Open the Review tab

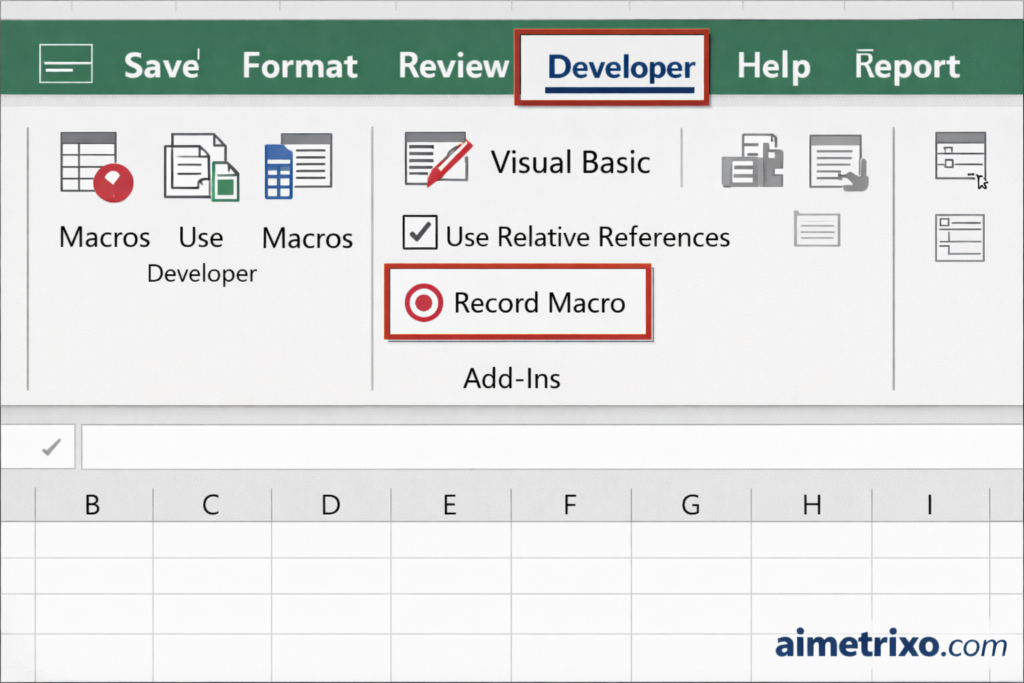pos(452,66)
